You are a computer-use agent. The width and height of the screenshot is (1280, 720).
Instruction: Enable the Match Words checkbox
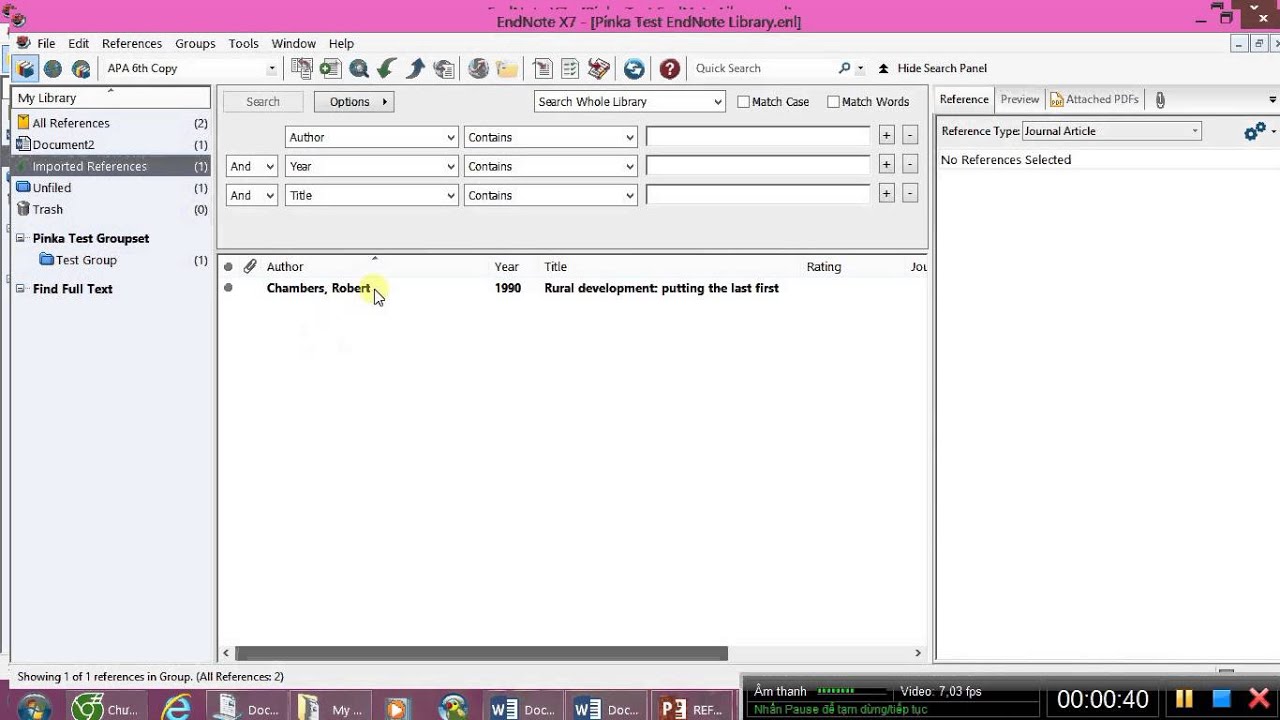point(833,102)
